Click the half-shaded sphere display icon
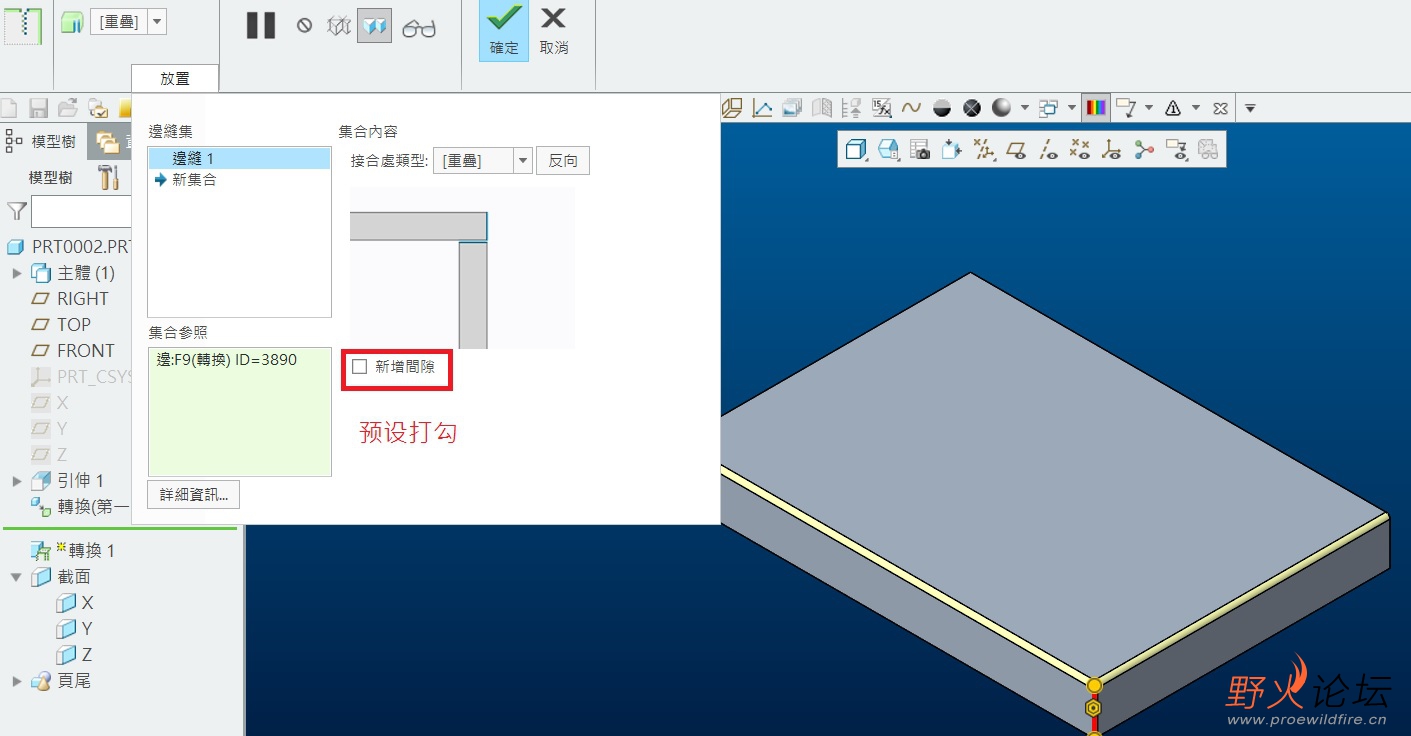The height and width of the screenshot is (736, 1411). click(941, 108)
